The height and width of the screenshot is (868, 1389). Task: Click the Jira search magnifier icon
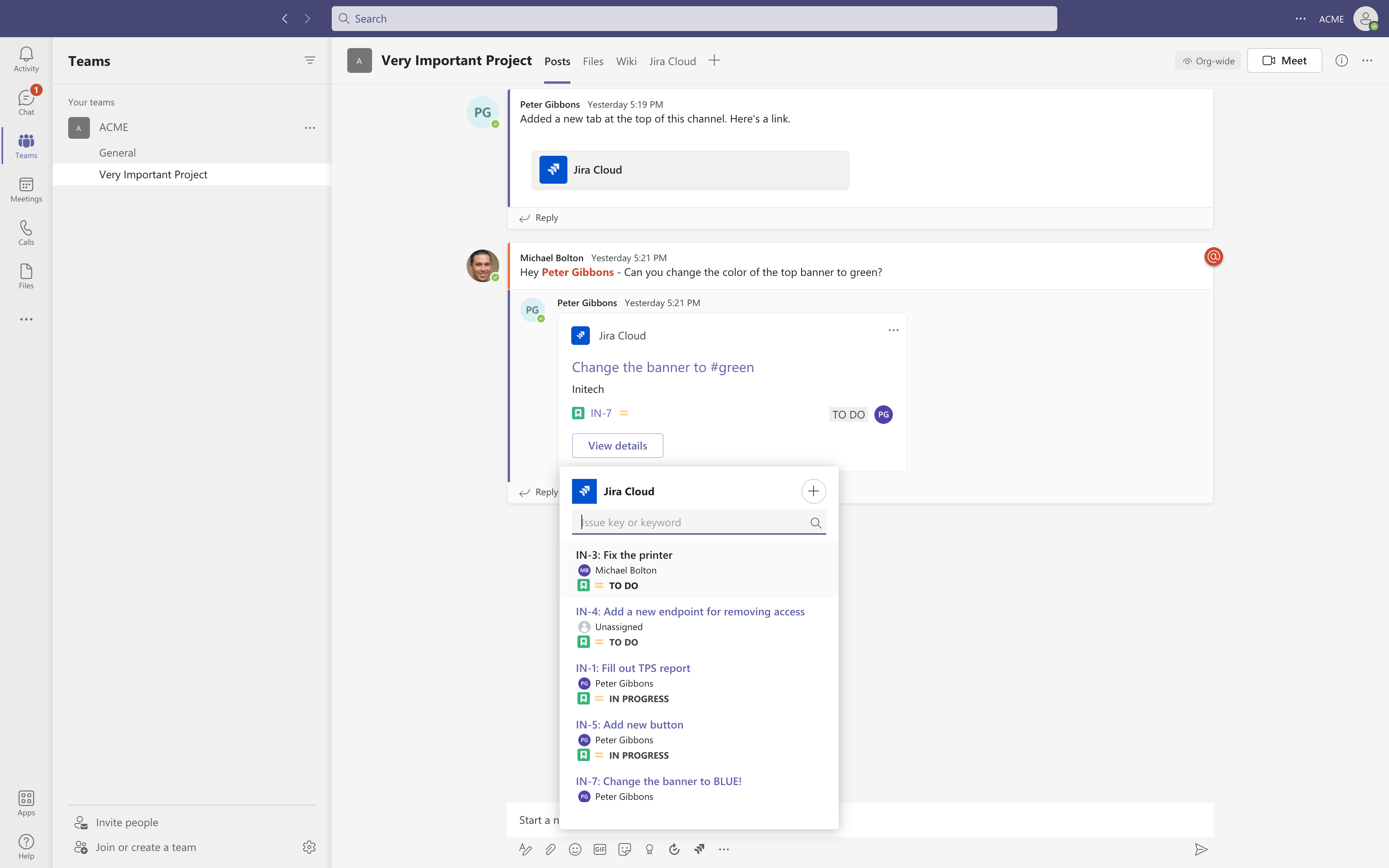[x=815, y=522]
